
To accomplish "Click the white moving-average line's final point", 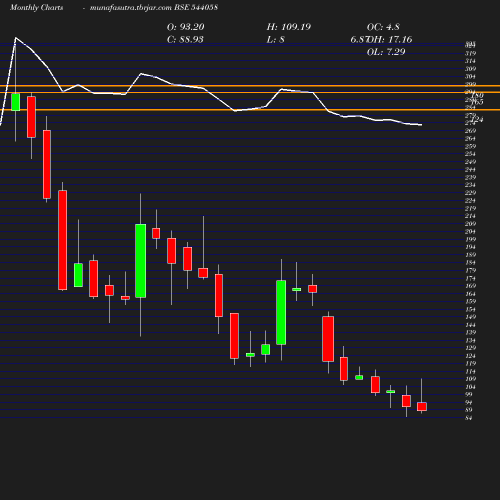I will point(422,125).
